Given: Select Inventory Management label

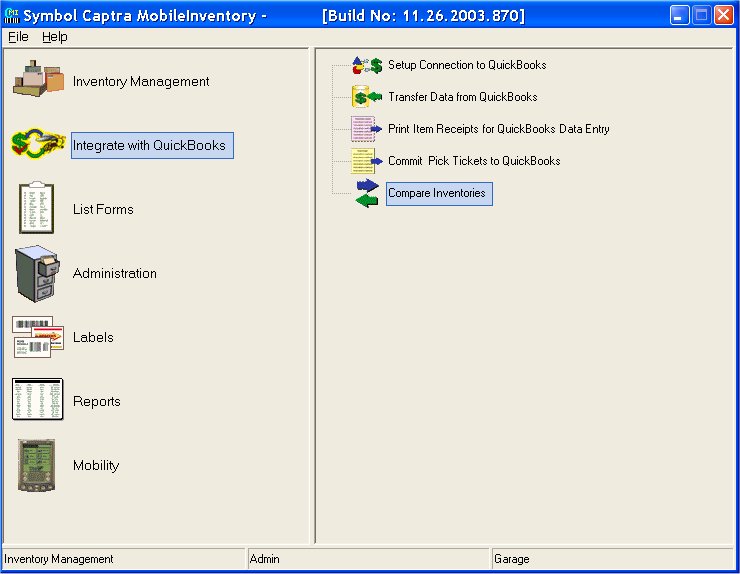Looking at the screenshot, I should 141,81.
